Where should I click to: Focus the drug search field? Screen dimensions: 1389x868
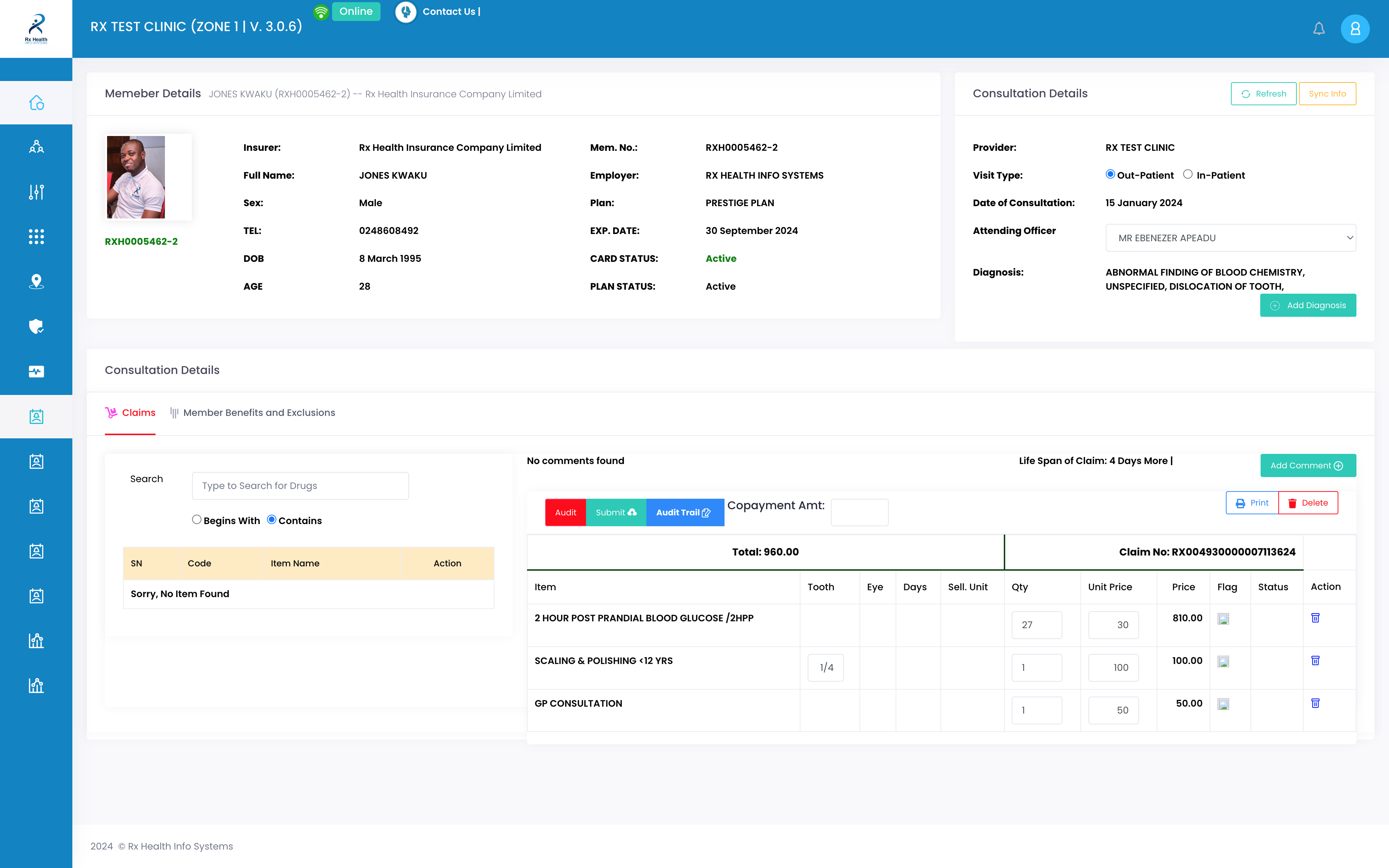300,486
